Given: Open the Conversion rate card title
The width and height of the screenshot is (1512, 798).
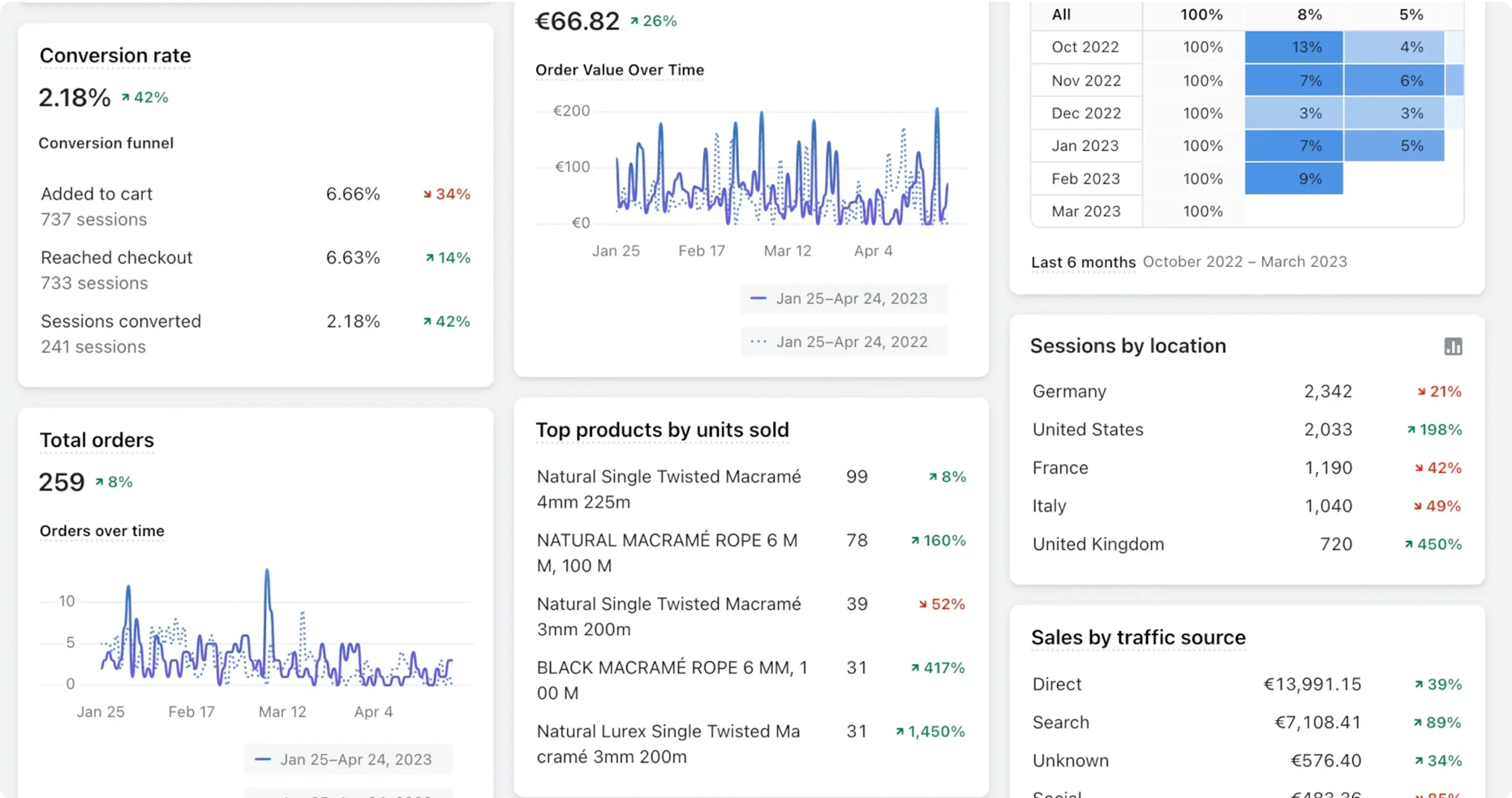Looking at the screenshot, I should [x=115, y=56].
